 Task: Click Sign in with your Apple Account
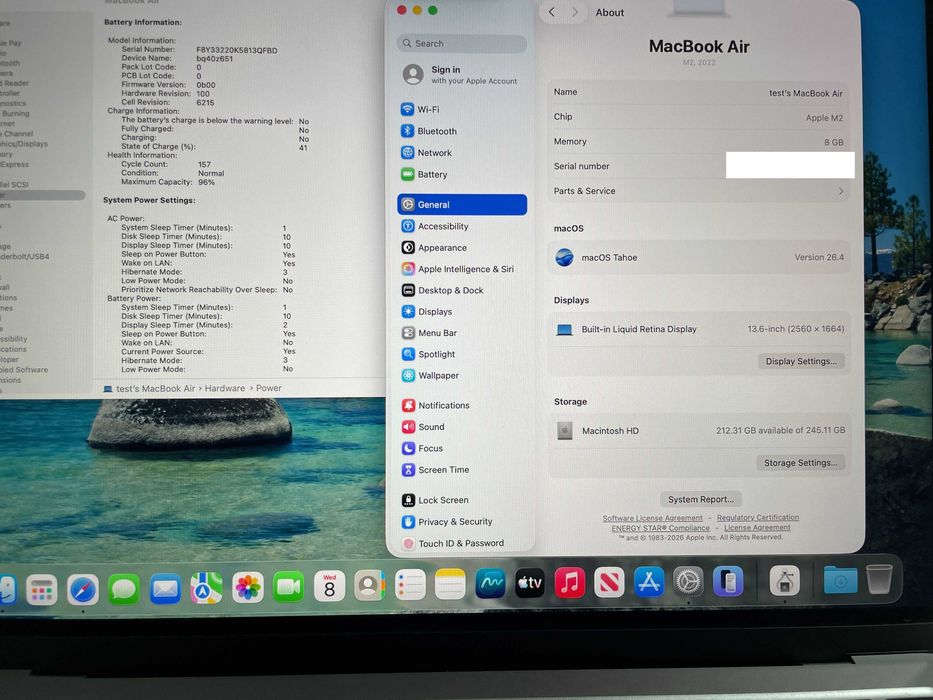(x=462, y=75)
